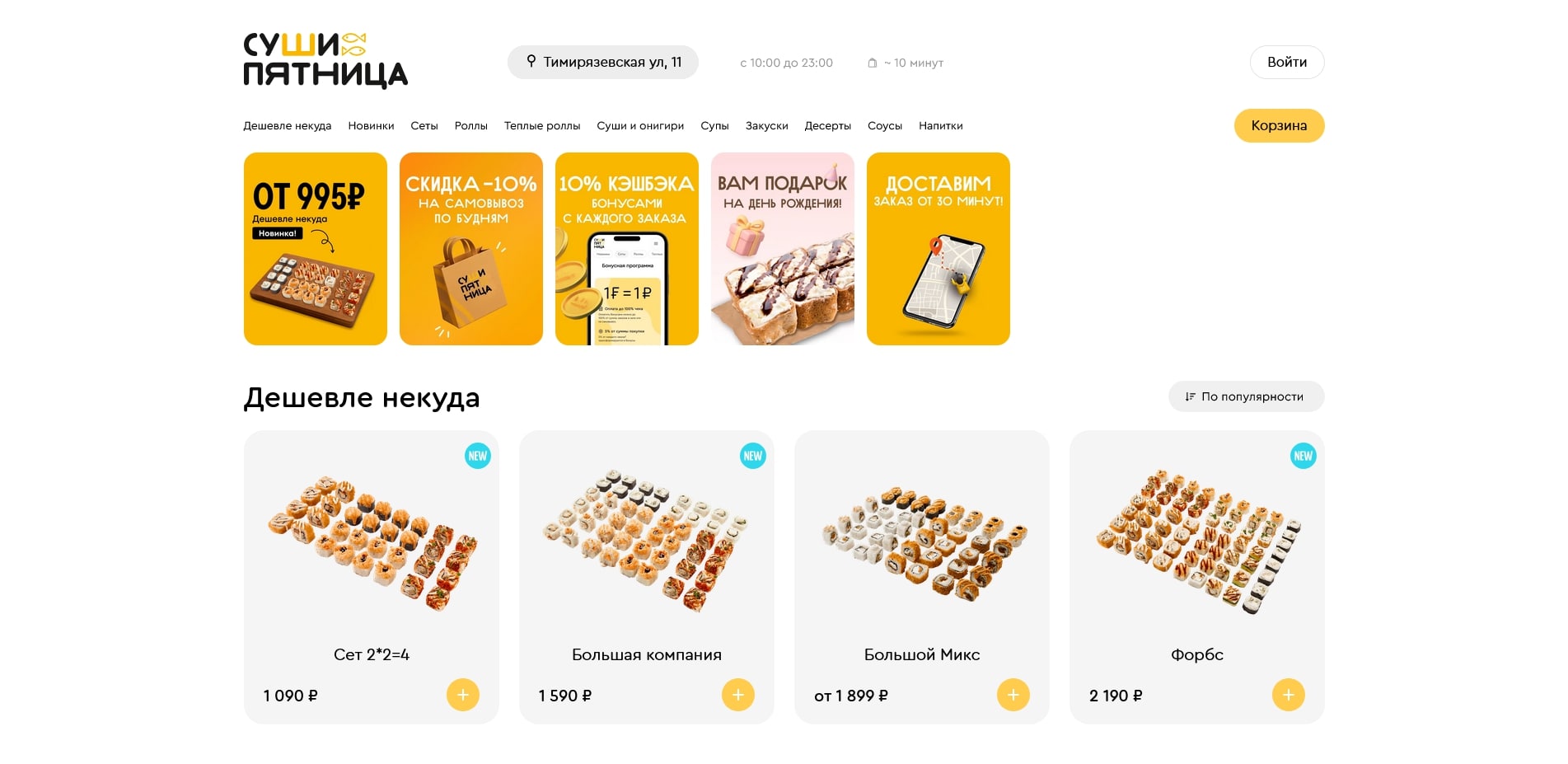Screen dimensions: 1568x764
Task: Open the Роллы menu category
Action: (x=471, y=126)
